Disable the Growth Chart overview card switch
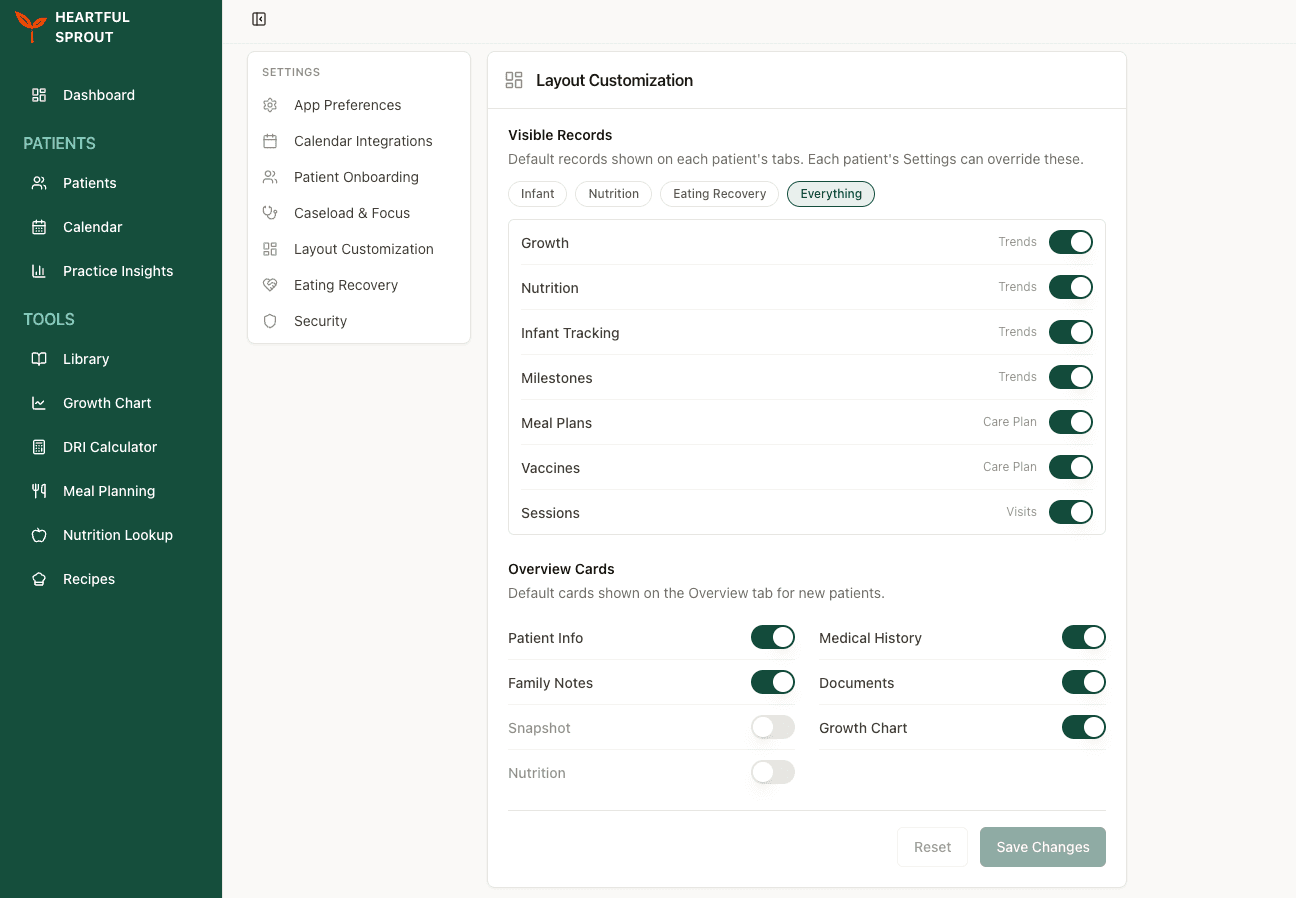The width and height of the screenshot is (1296, 898). tap(1084, 727)
